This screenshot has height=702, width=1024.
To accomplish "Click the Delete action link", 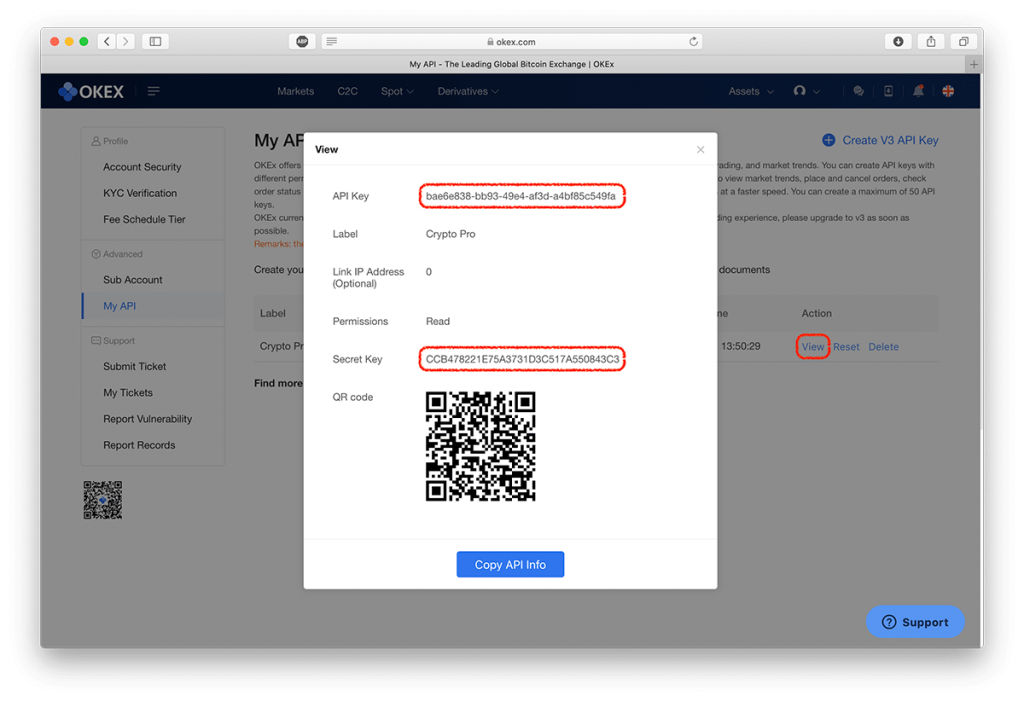I will [884, 347].
